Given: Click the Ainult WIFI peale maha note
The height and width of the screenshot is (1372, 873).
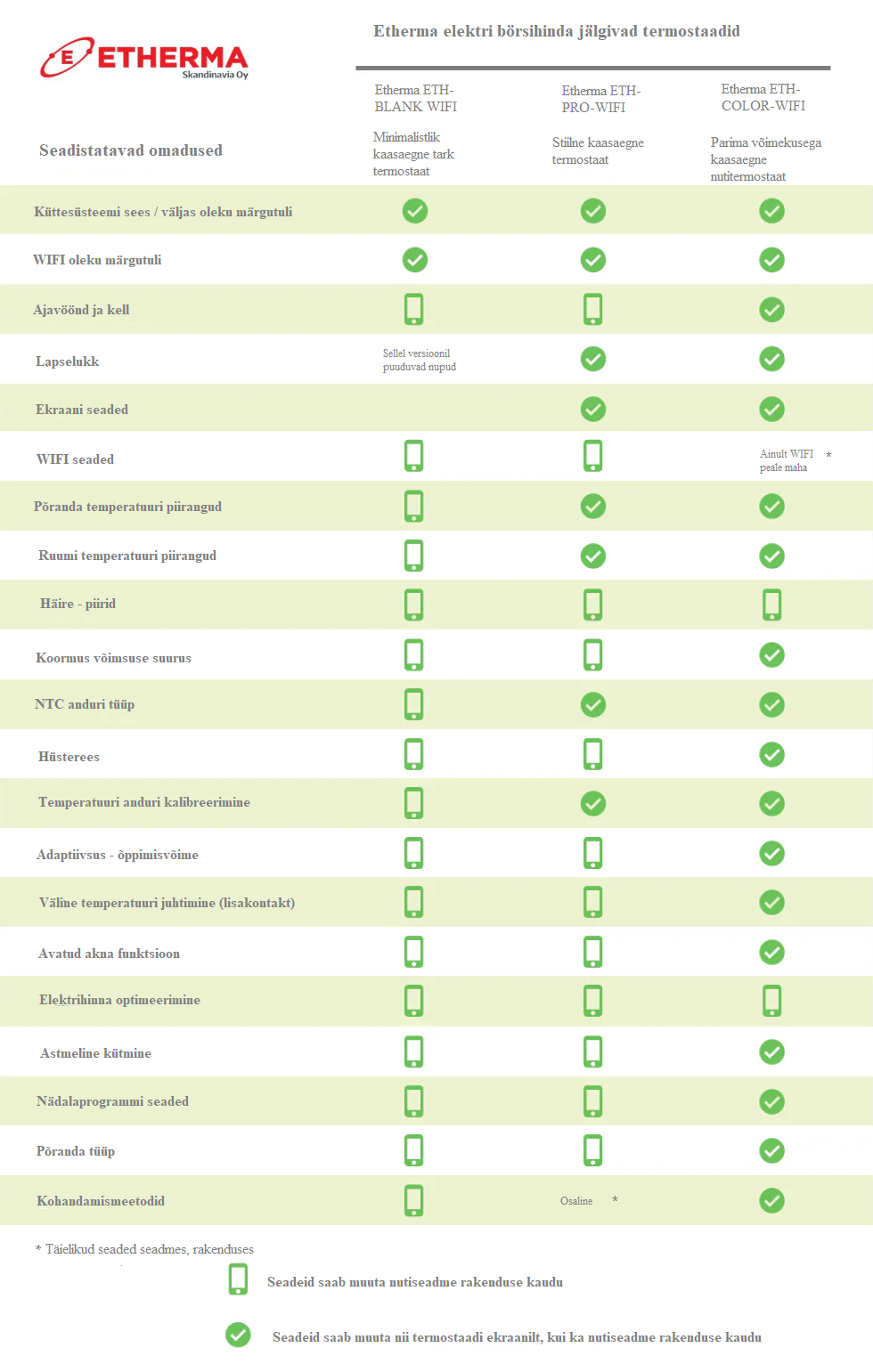Looking at the screenshot, I should pyautogui.click(x=787, y=460).
